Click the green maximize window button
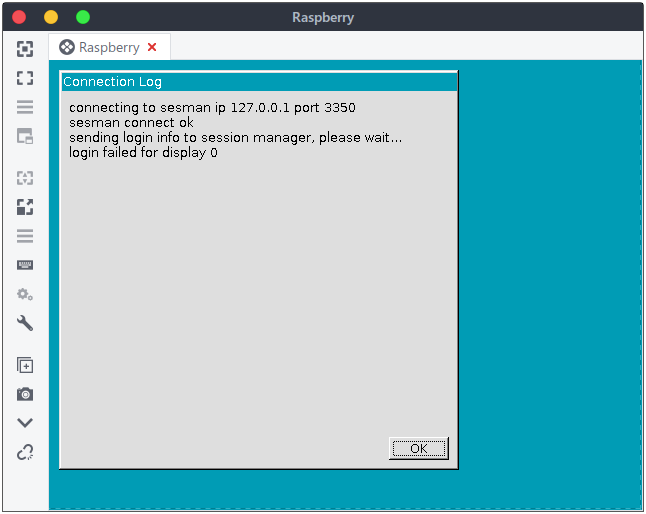 coord(83,17)
